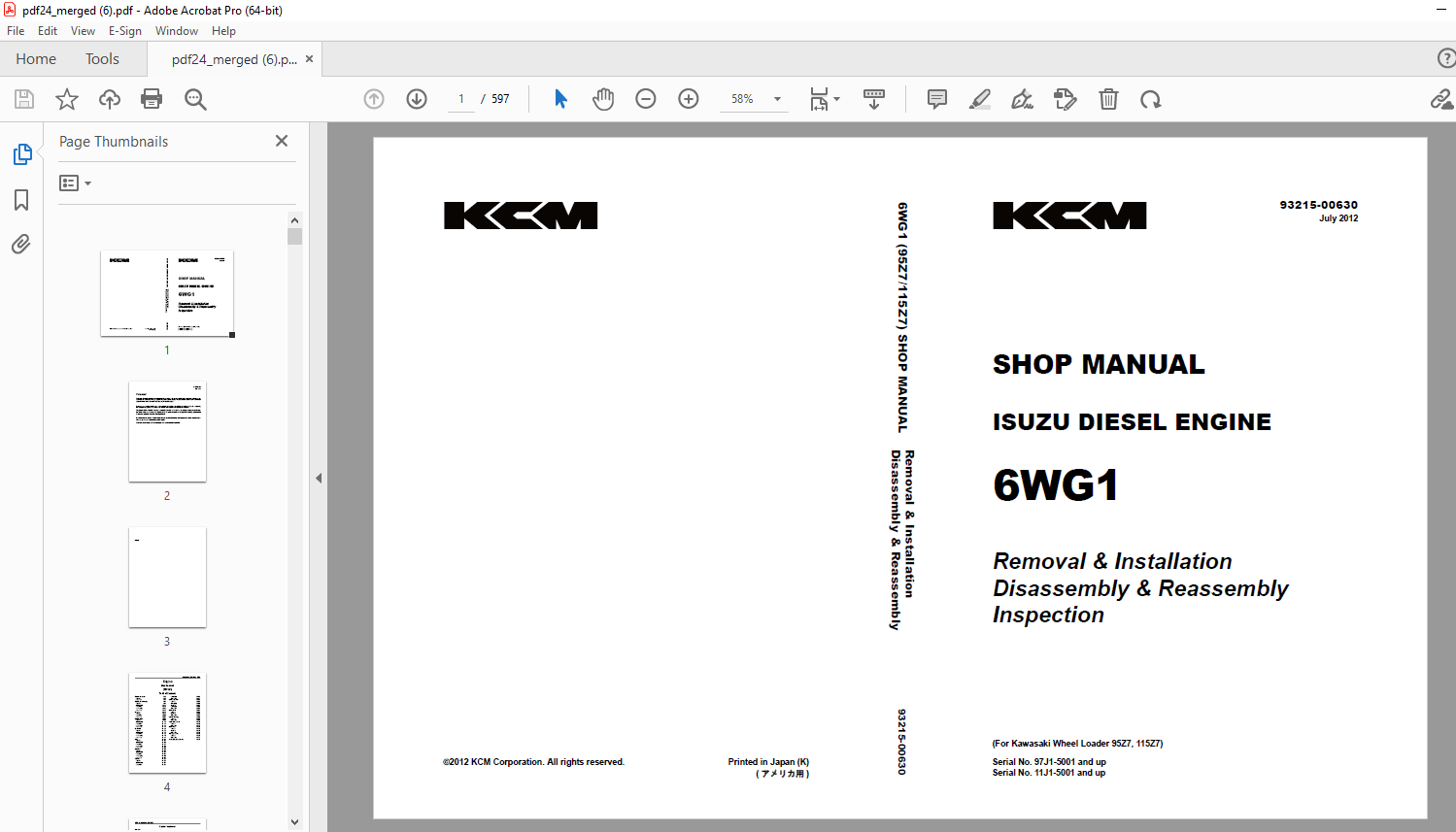
Task: Open the Window menu
Action: (x=177, y=31)
